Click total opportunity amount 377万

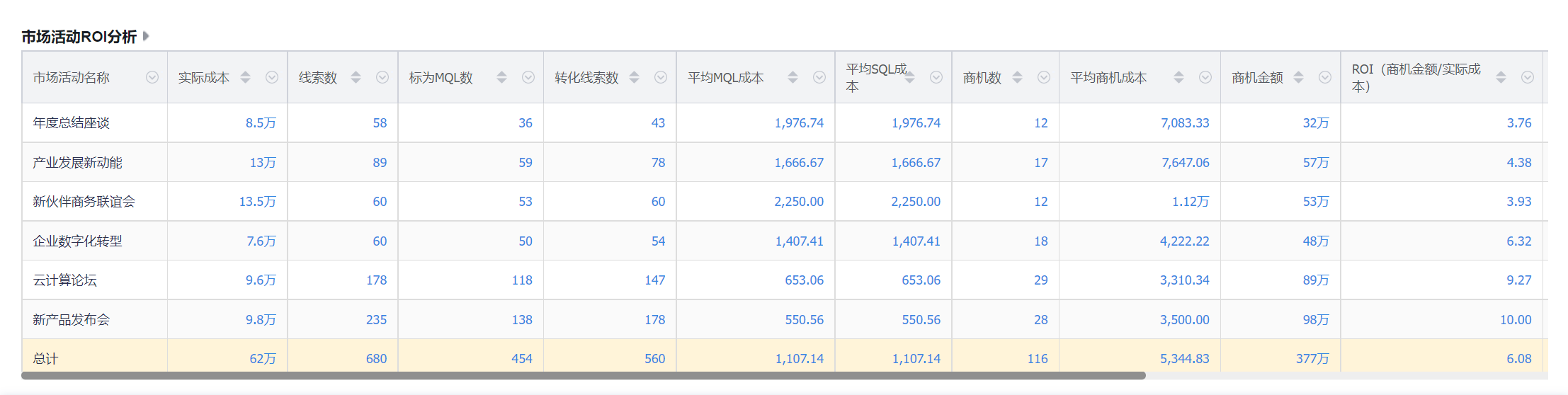(x=1312, y=359)
